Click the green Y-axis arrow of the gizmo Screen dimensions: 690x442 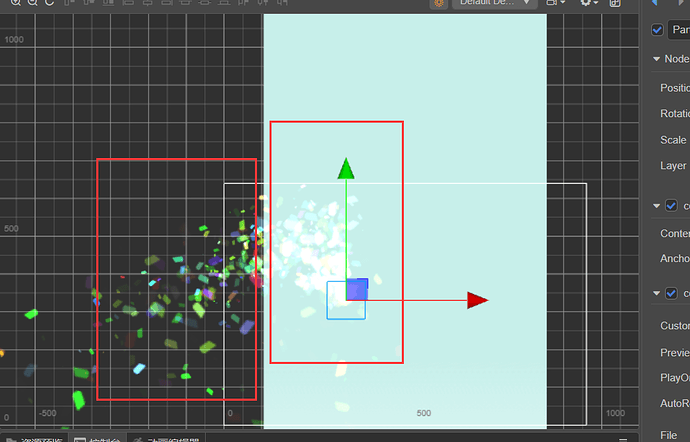point(346,169)
